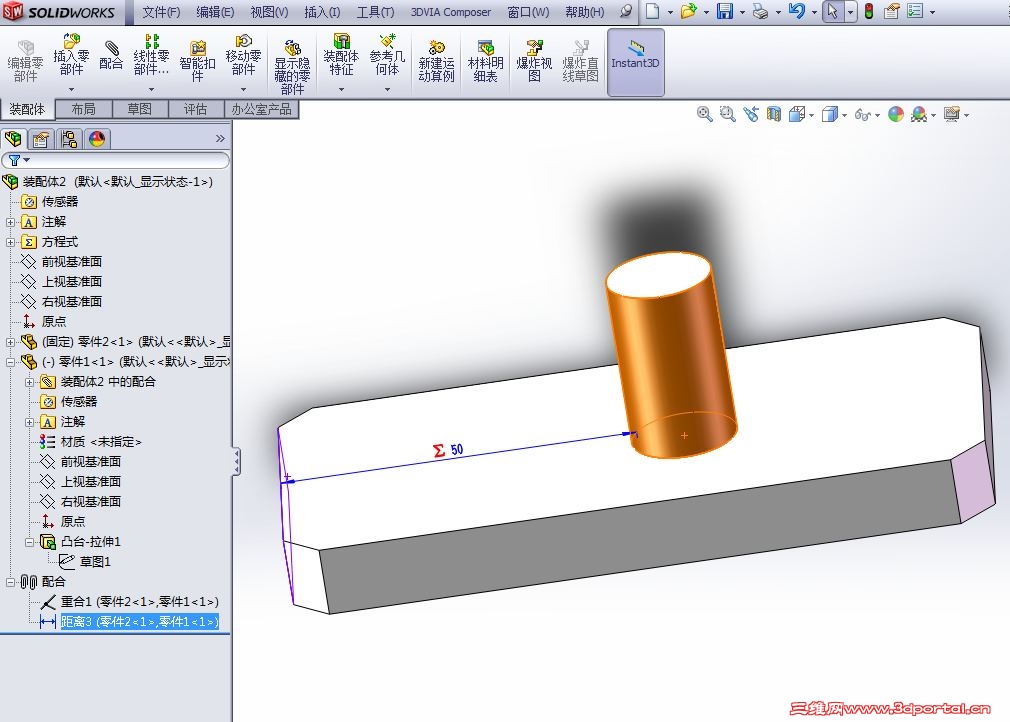Click the Edit Component tool
1010x722 pixels.
(x=25, y=62)
